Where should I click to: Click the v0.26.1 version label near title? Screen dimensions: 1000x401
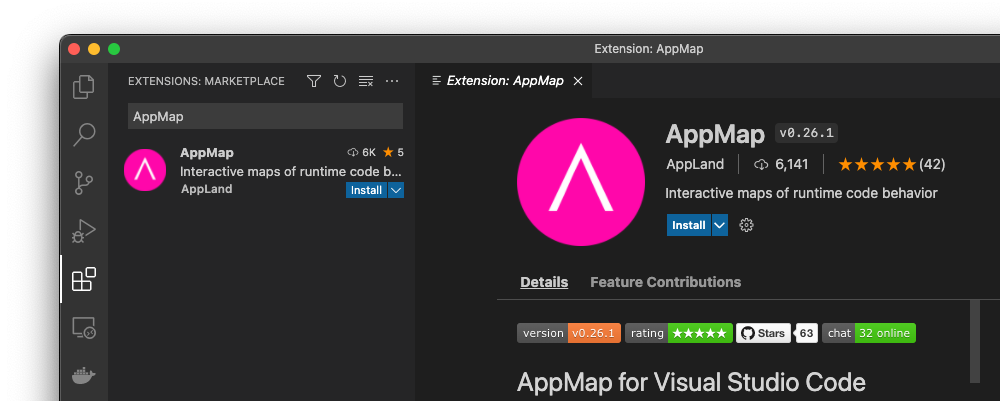(x=806, y=133)
